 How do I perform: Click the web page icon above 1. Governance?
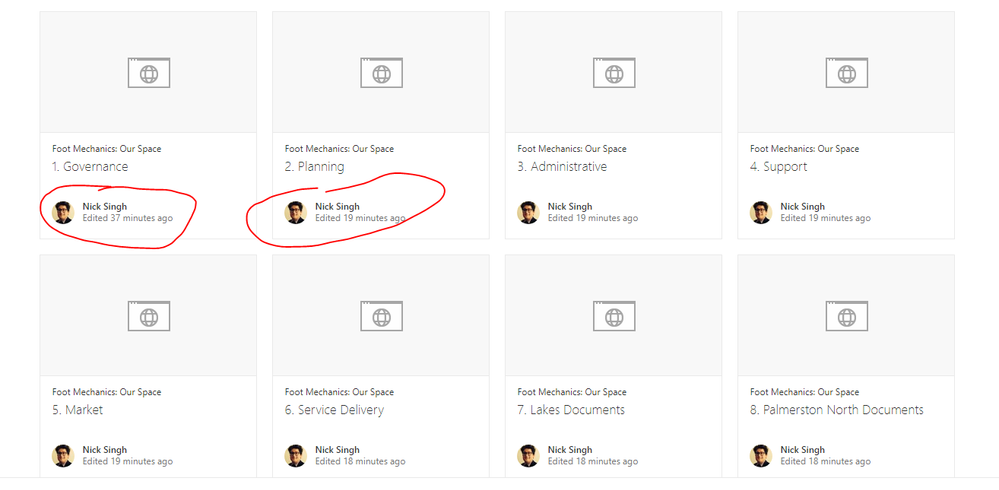148,73
